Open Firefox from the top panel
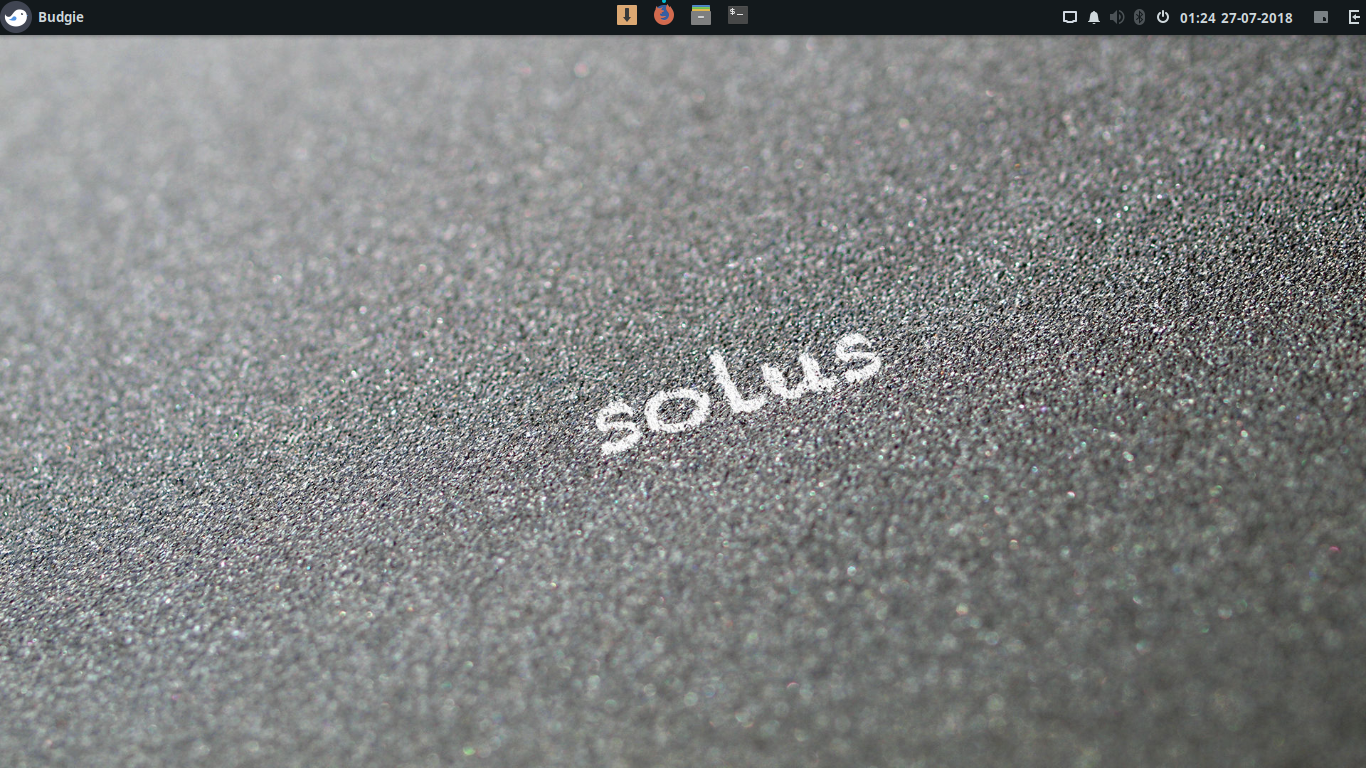The width and height of the screenshot is (1366, 768). coord(664,15)
